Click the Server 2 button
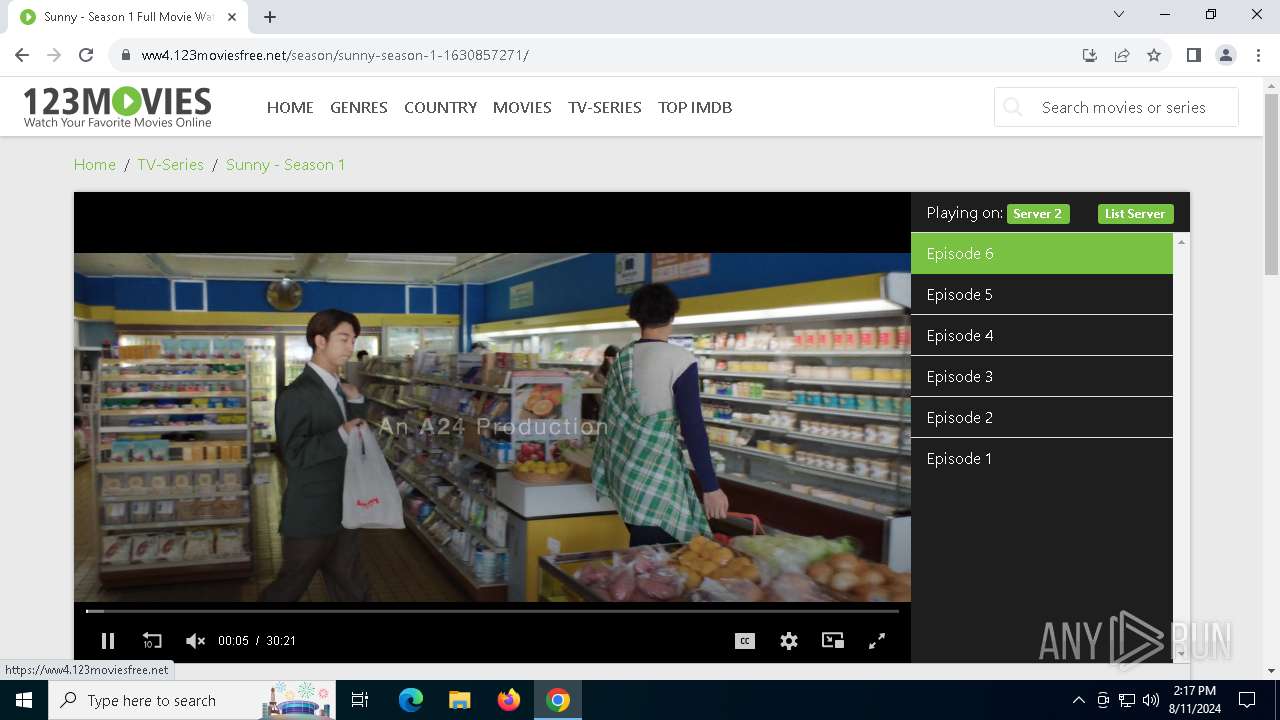This screenshot has width=1280, height=720. click(x=1038, y=214)
